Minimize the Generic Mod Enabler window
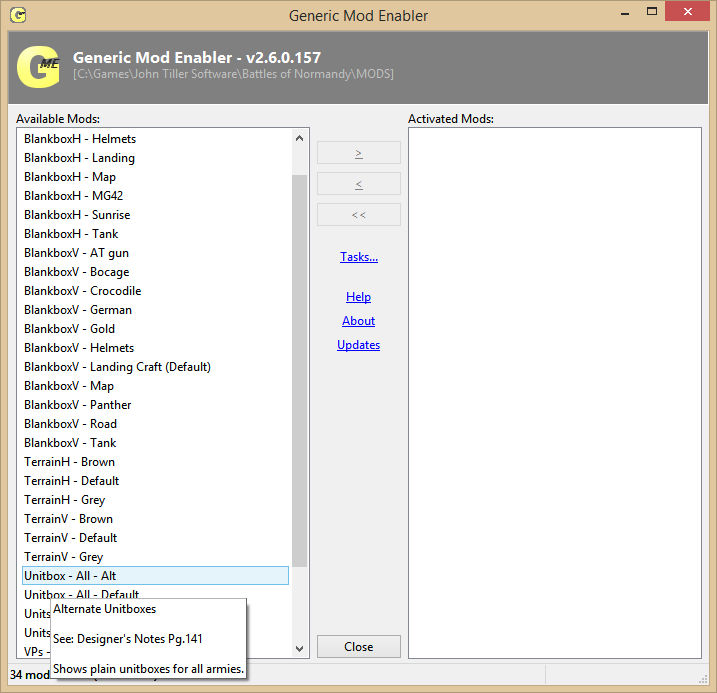This screenshot has width=717, height=693. [x=625, y=14]
